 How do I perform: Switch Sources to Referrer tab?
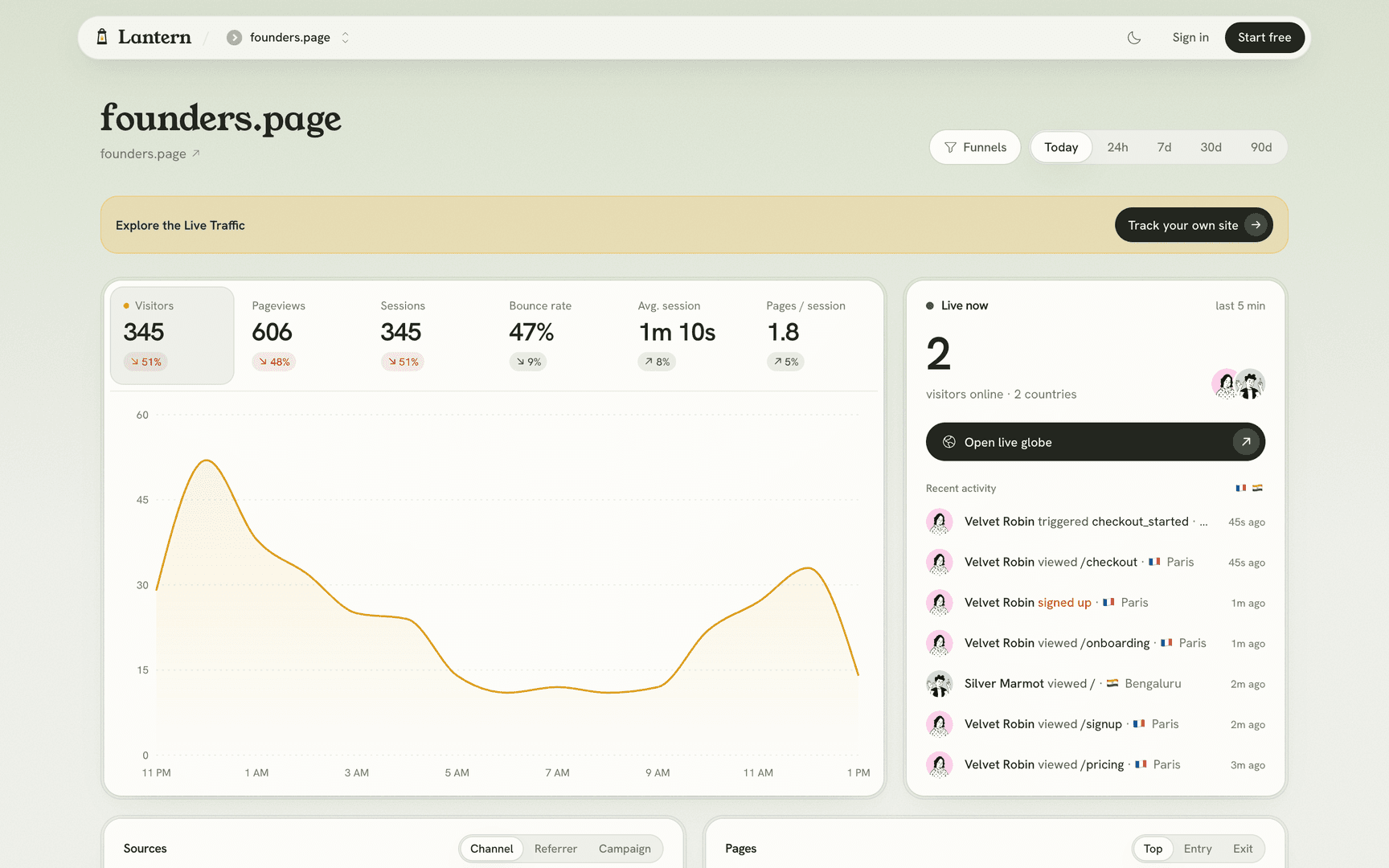(x=555, y=849)
